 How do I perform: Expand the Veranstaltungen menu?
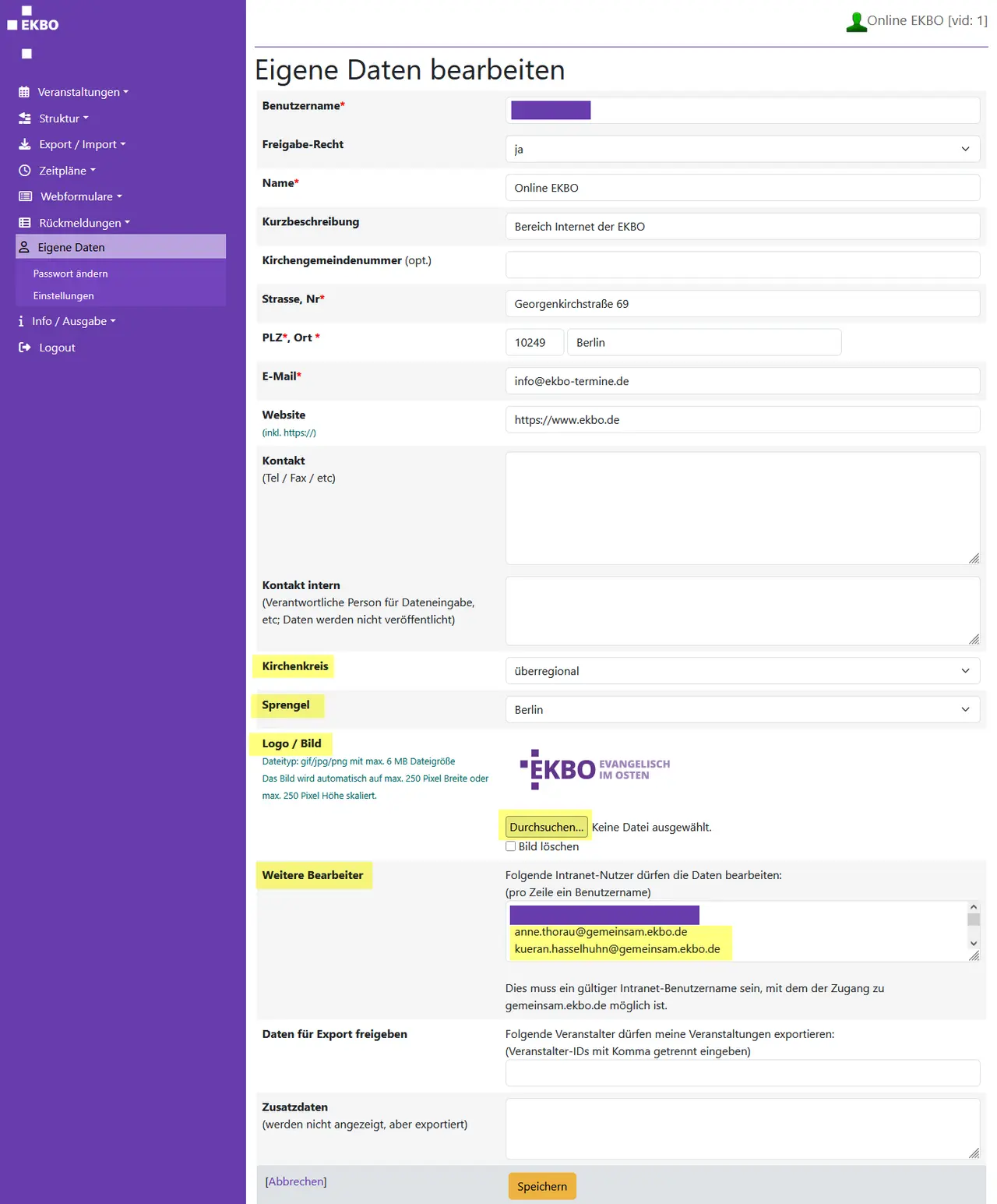point(83,92)
